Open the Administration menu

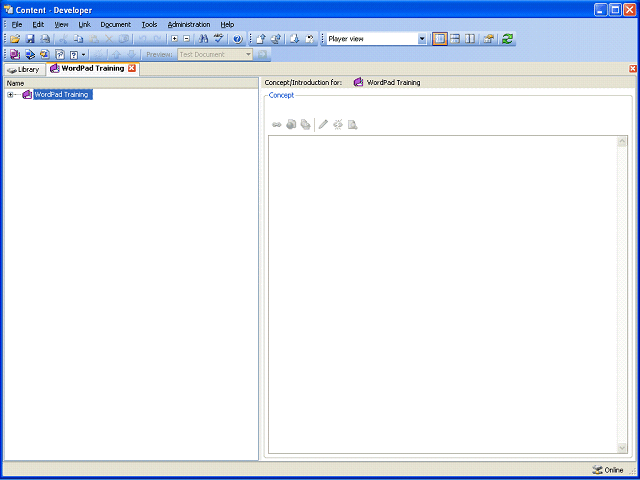point(189,24)
